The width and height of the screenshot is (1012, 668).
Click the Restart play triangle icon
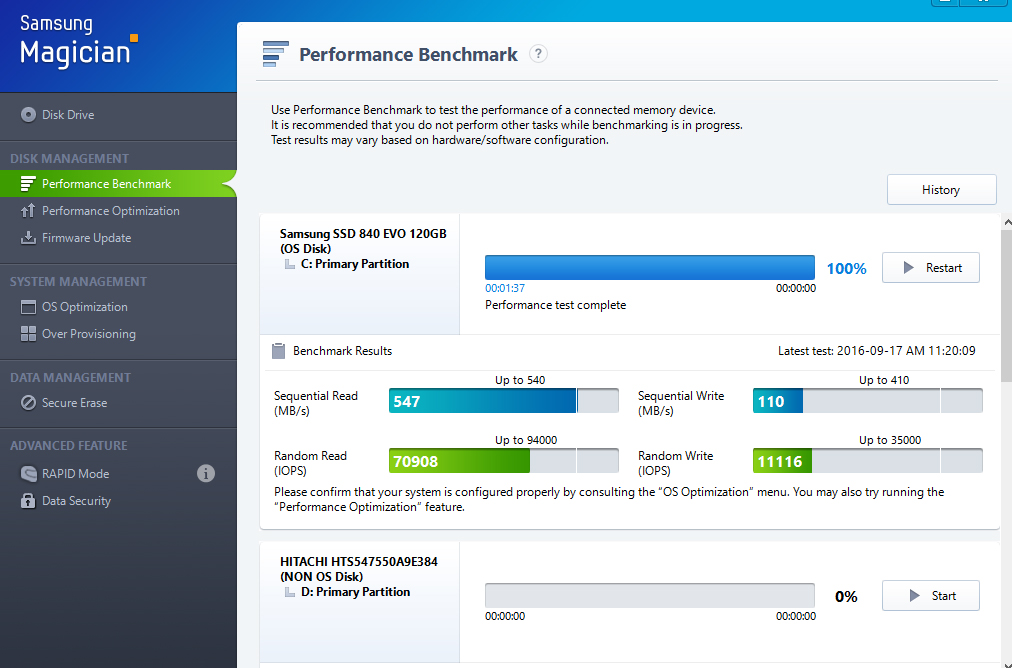coord(908,268)
